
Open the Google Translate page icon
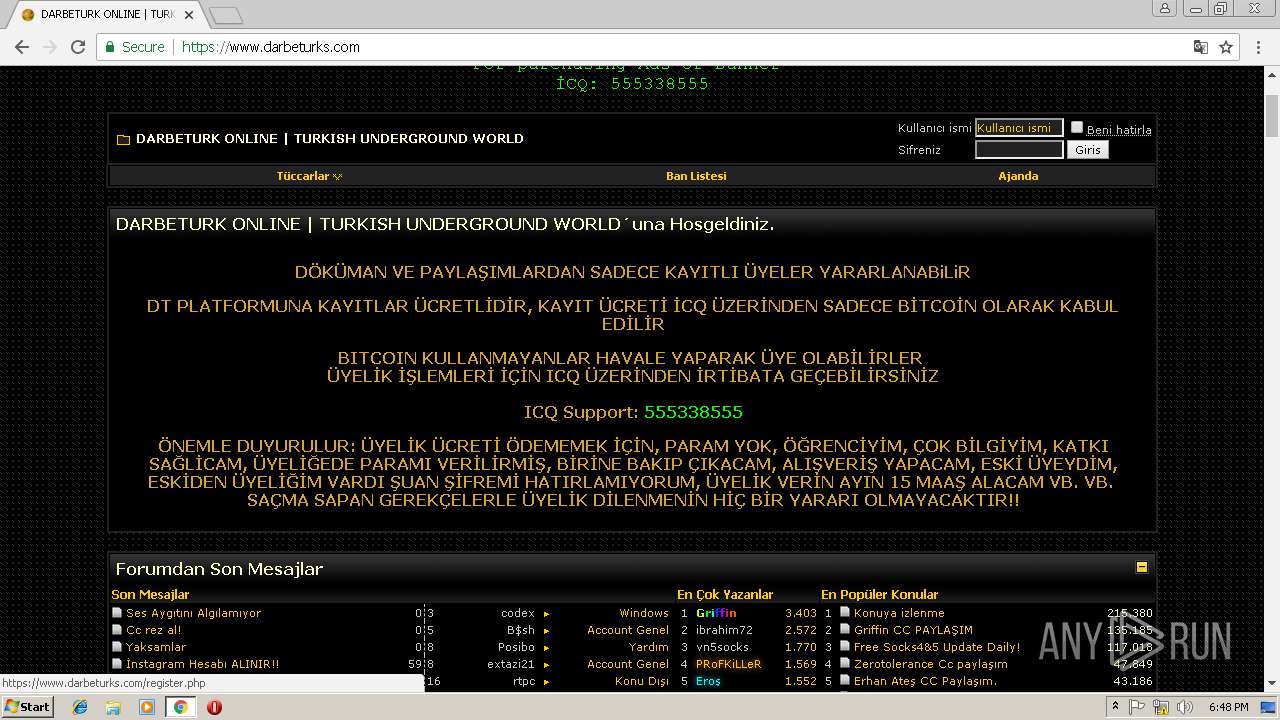tap(1201, 47)
